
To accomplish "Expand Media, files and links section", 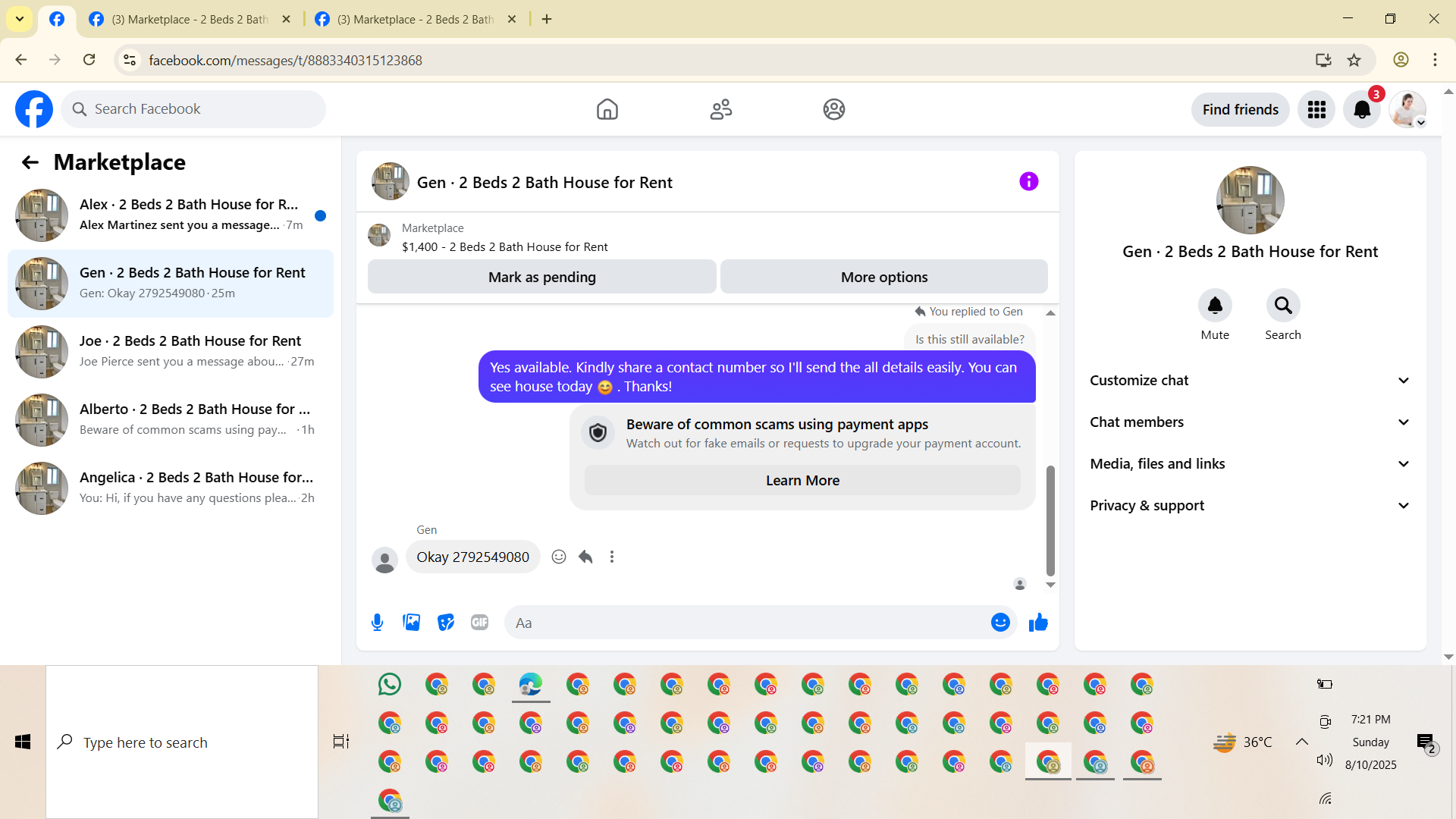I will pos(1250,464).
